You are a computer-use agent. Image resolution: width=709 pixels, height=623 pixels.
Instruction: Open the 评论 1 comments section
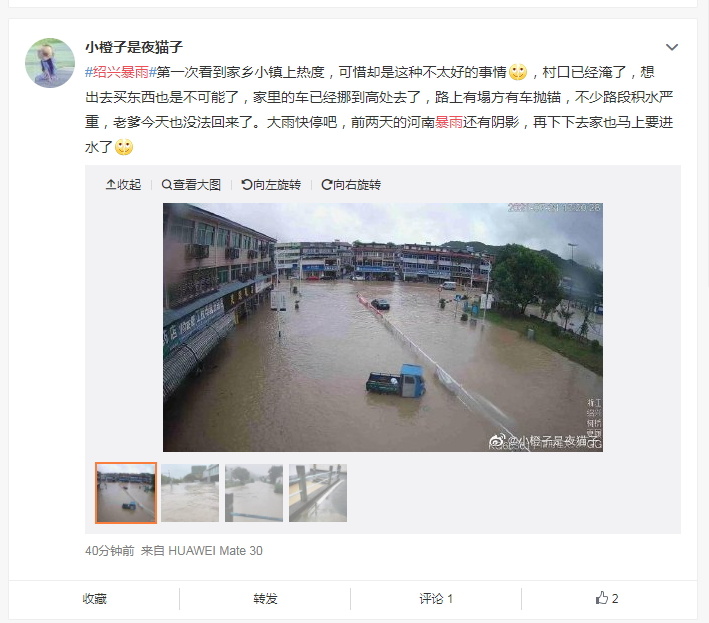click(436, 599)
